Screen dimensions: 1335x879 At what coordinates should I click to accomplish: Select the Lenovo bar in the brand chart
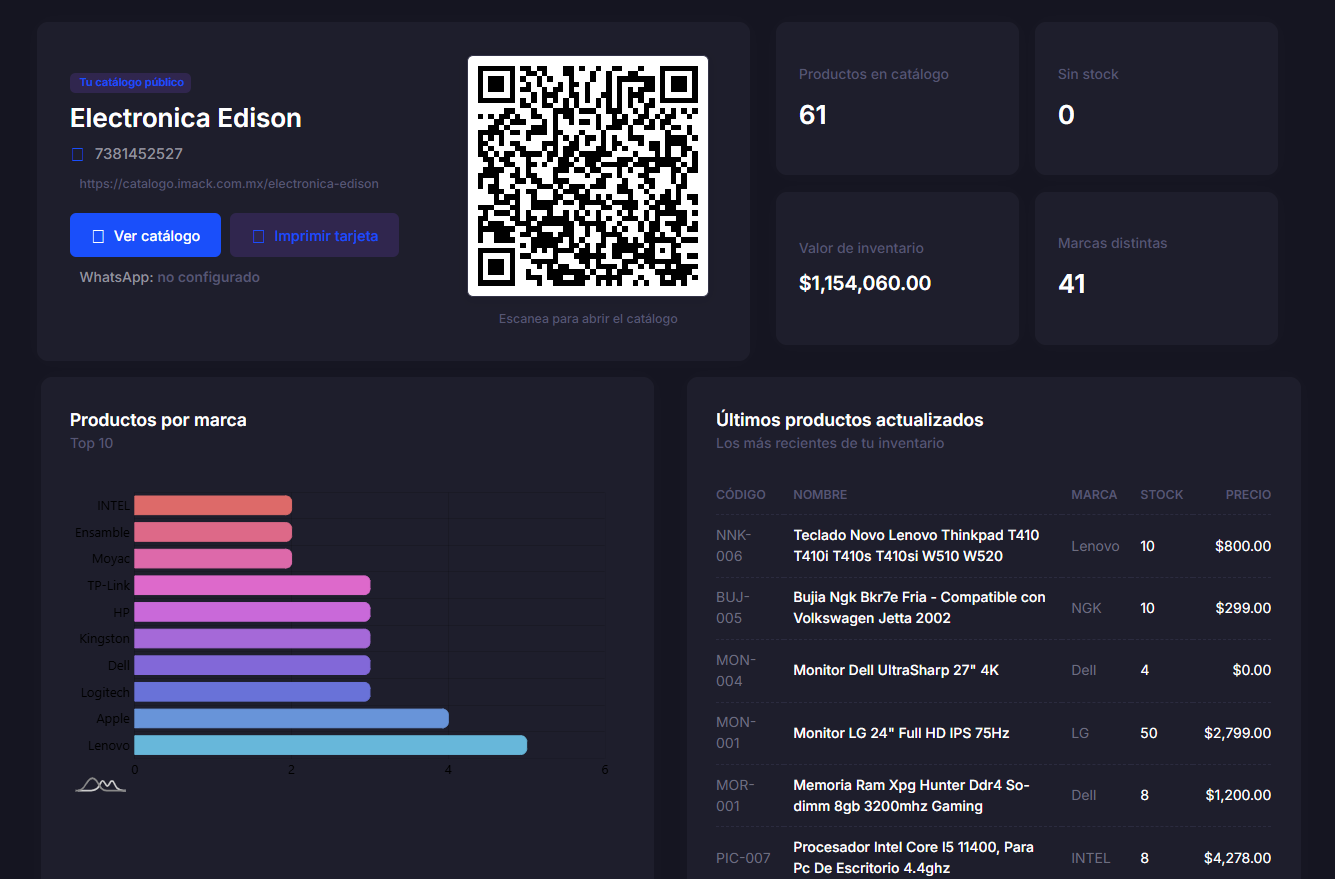[330, 745]
